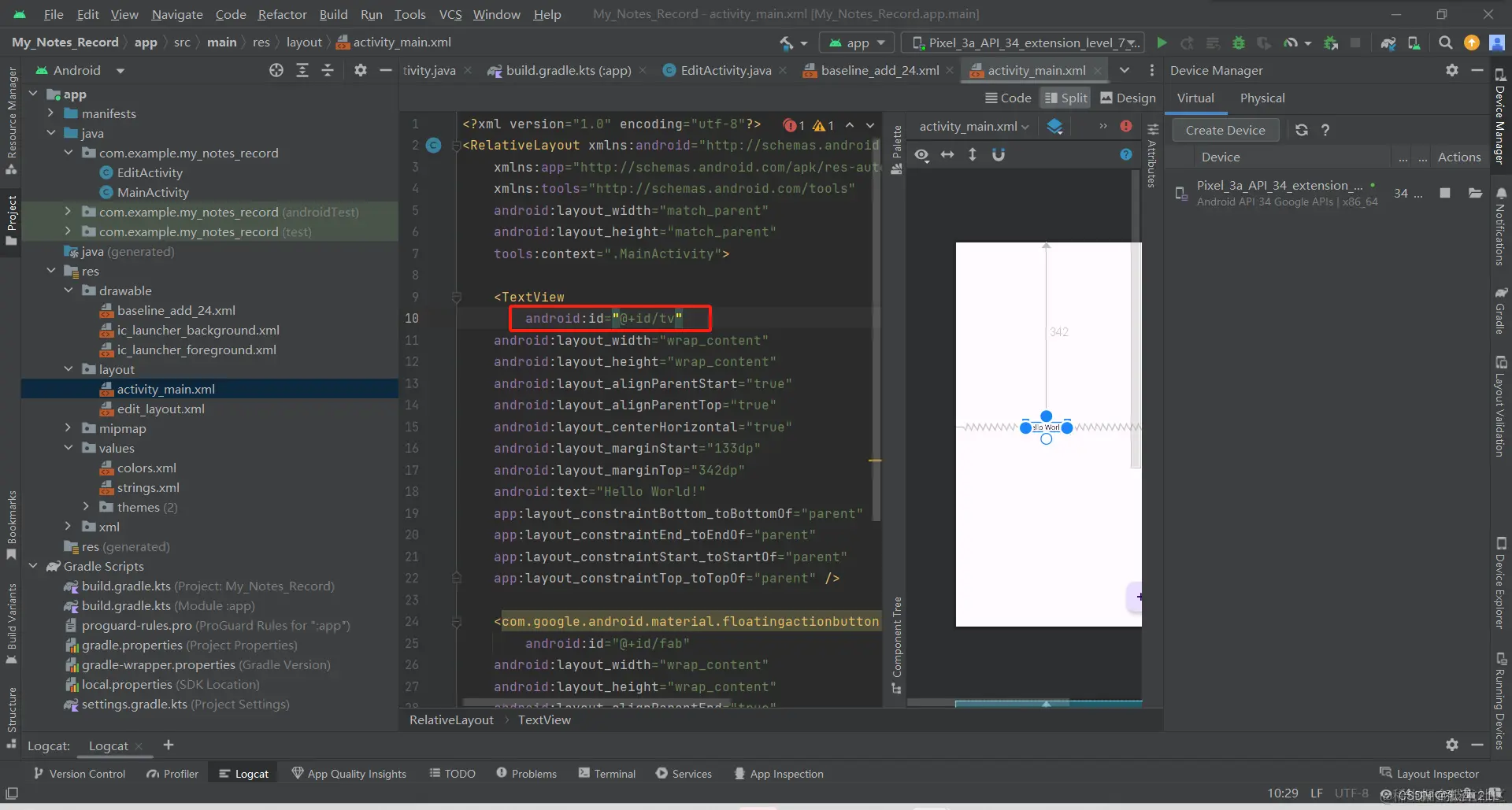This screenshot has height=810, width=1512.
Task: Collapse the drawable folder
Action: tap(69, 290)
